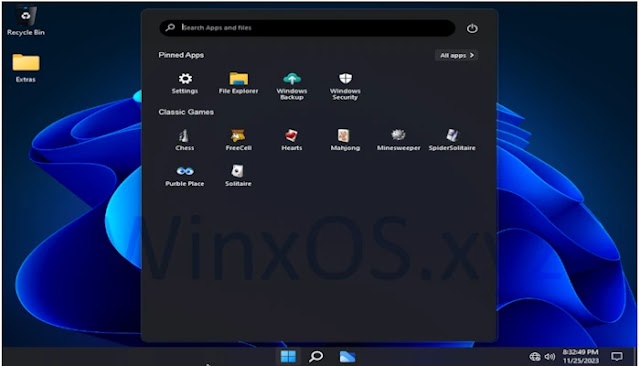Open Windows Security app
Viewport: 640px width, 366px height.
coord(345,86)
